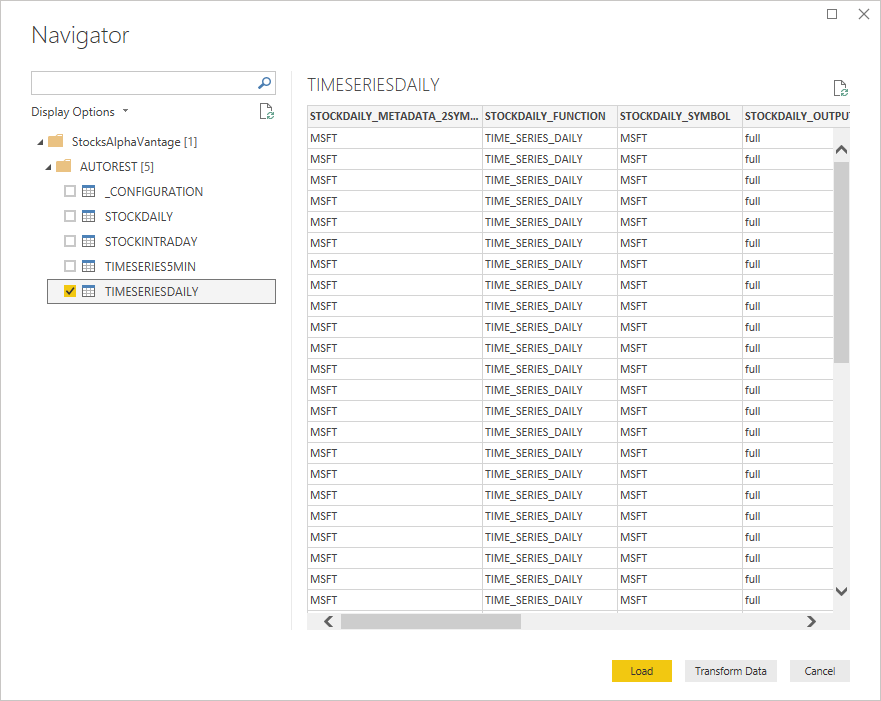Click the _CONFIGURATION table icon
881x701 pixels.
click(89, 191)
